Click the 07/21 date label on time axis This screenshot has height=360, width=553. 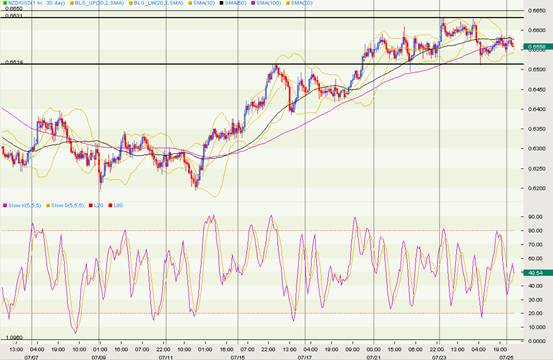click(373, 357)
